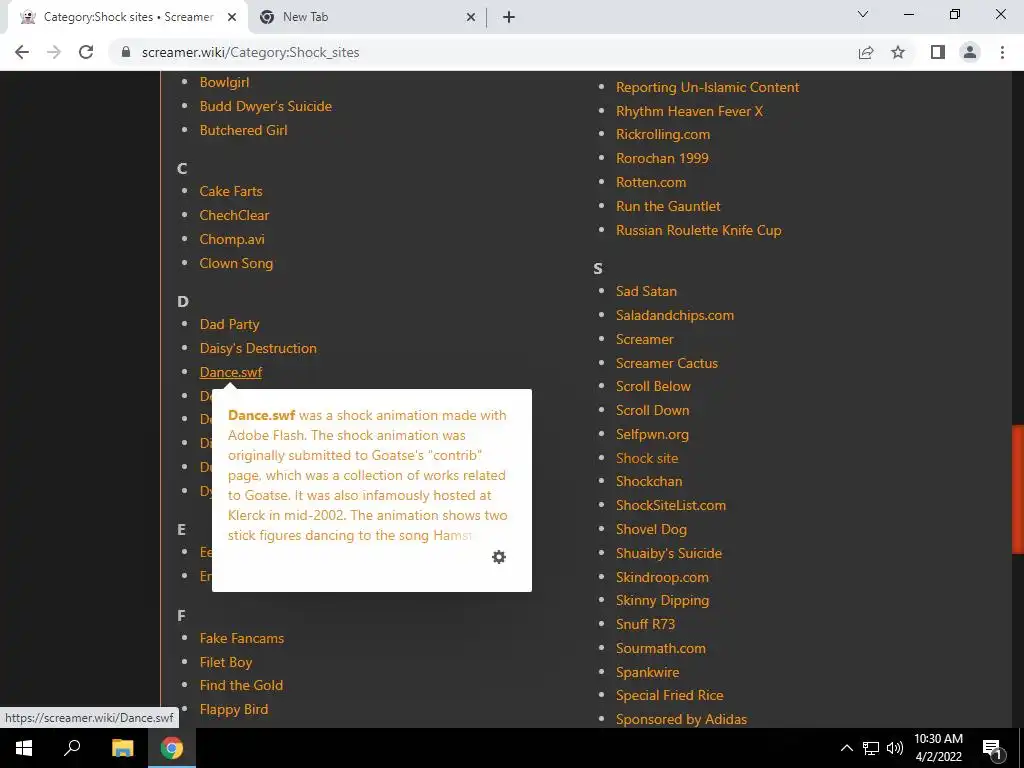Image resolution: width=1024 pixels, height=768 pixels.
Task: Click the address bar URL
Action: [251, 52]
